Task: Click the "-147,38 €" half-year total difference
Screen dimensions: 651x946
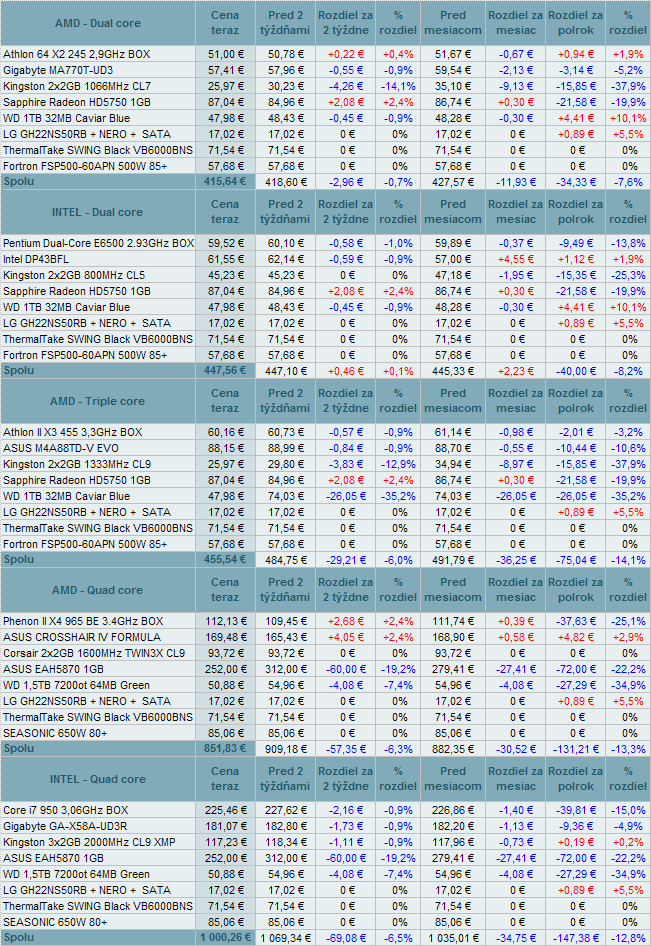Action: click(x=576, y=938)
